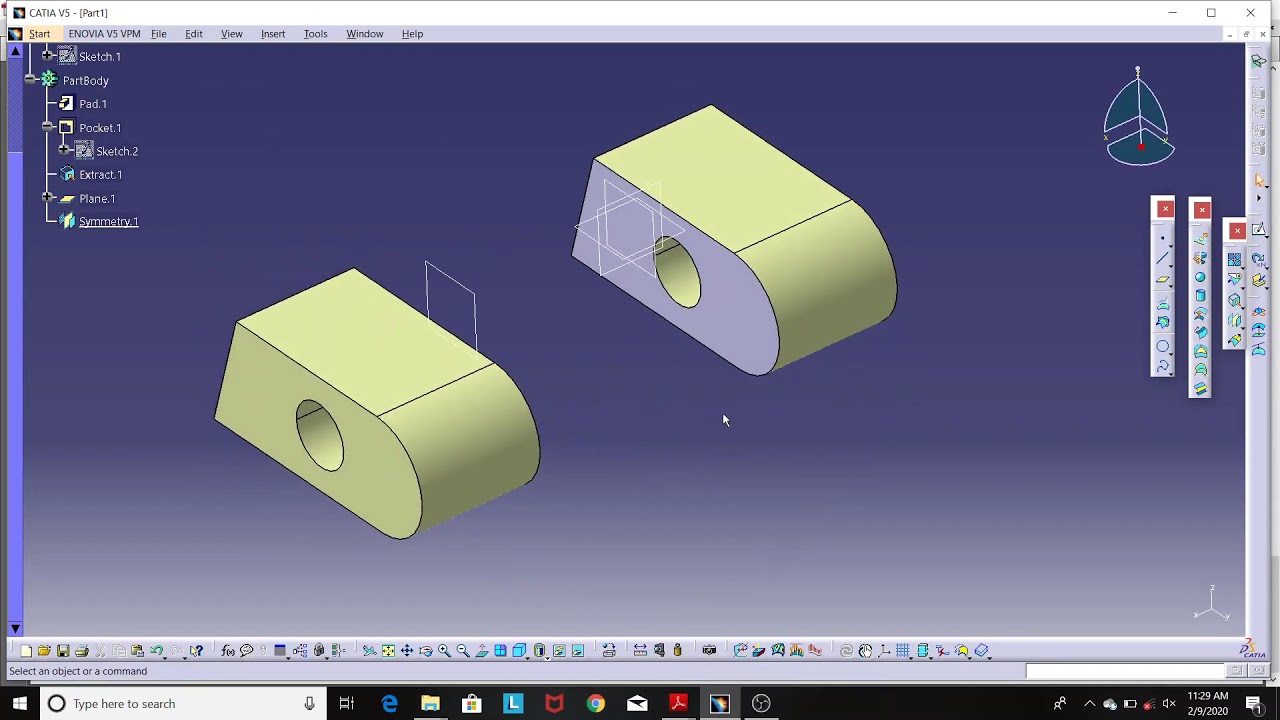
Task: Open the ENOVIA V5 VPM menu
Action: 104,34
